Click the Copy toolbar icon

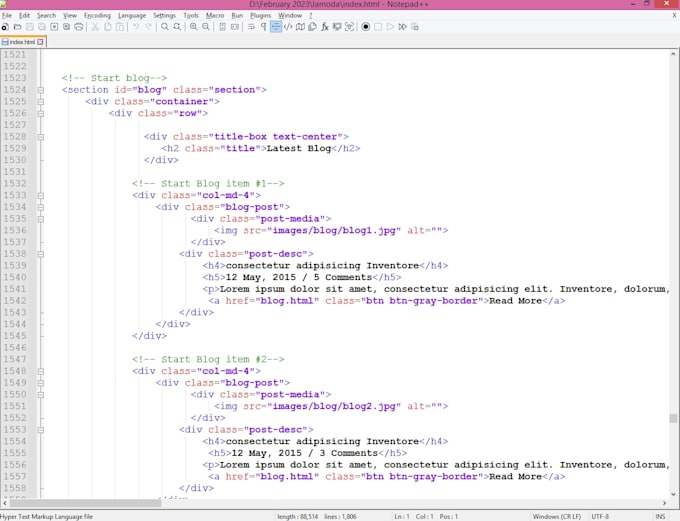click(x=108, y=27)
